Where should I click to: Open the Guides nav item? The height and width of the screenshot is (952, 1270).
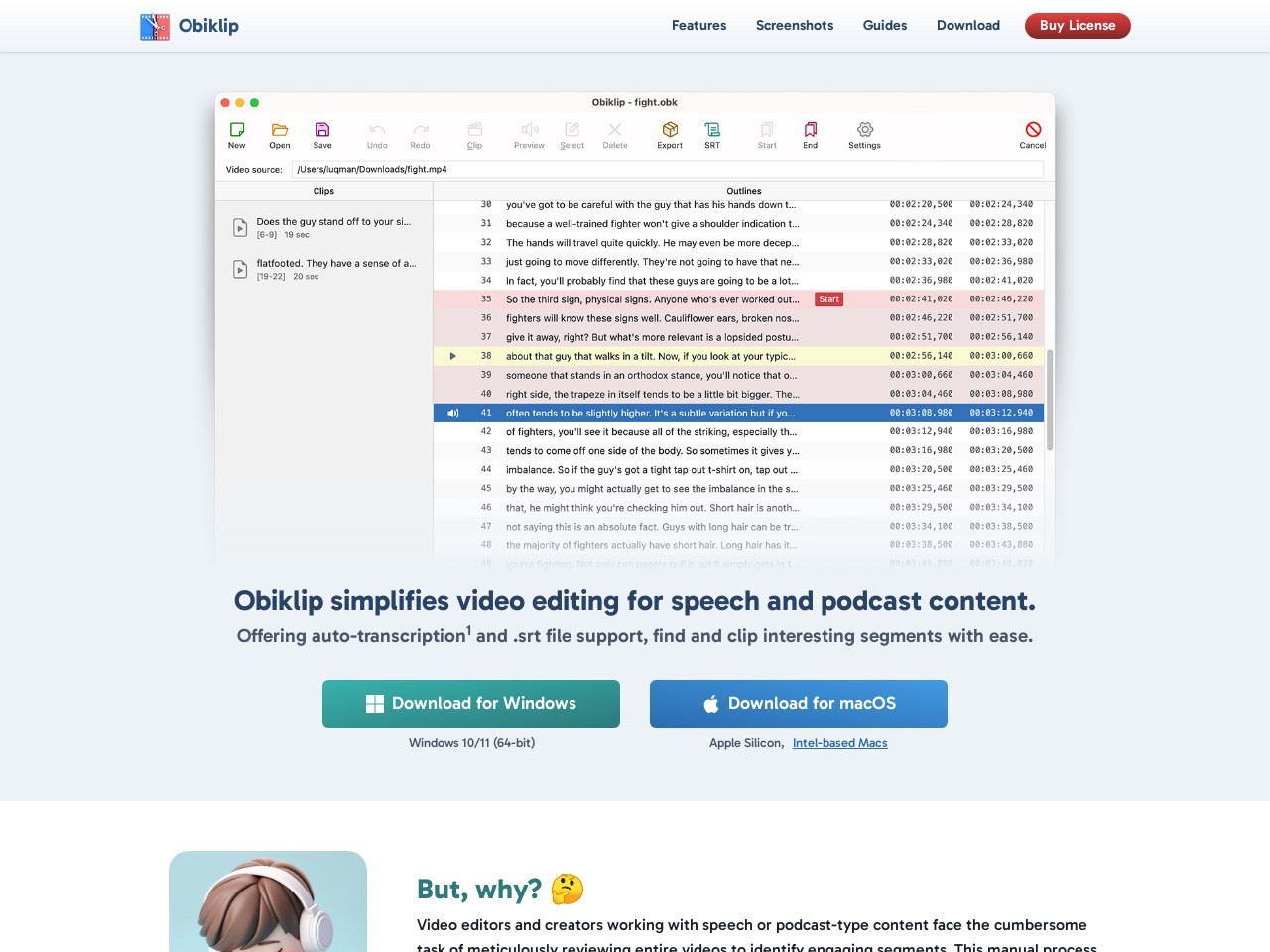point(885,26)
